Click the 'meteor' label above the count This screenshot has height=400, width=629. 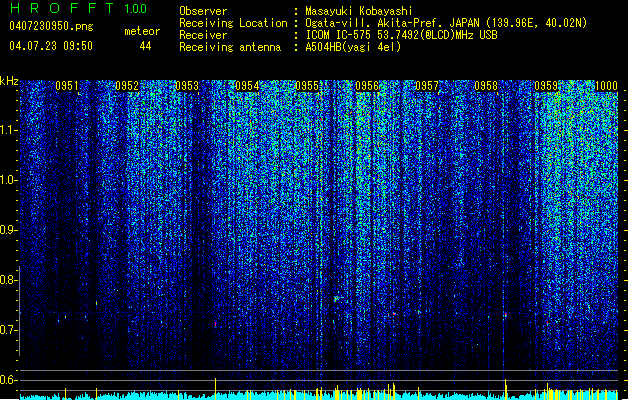pos(142,31)
